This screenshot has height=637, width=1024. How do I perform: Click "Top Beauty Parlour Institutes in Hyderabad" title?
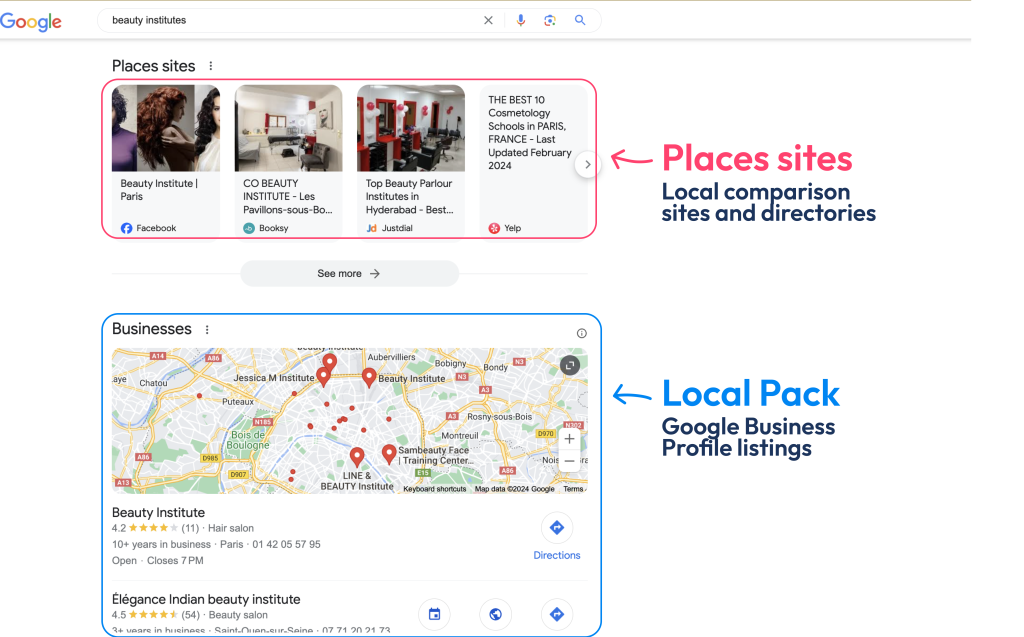coord(409,197)
